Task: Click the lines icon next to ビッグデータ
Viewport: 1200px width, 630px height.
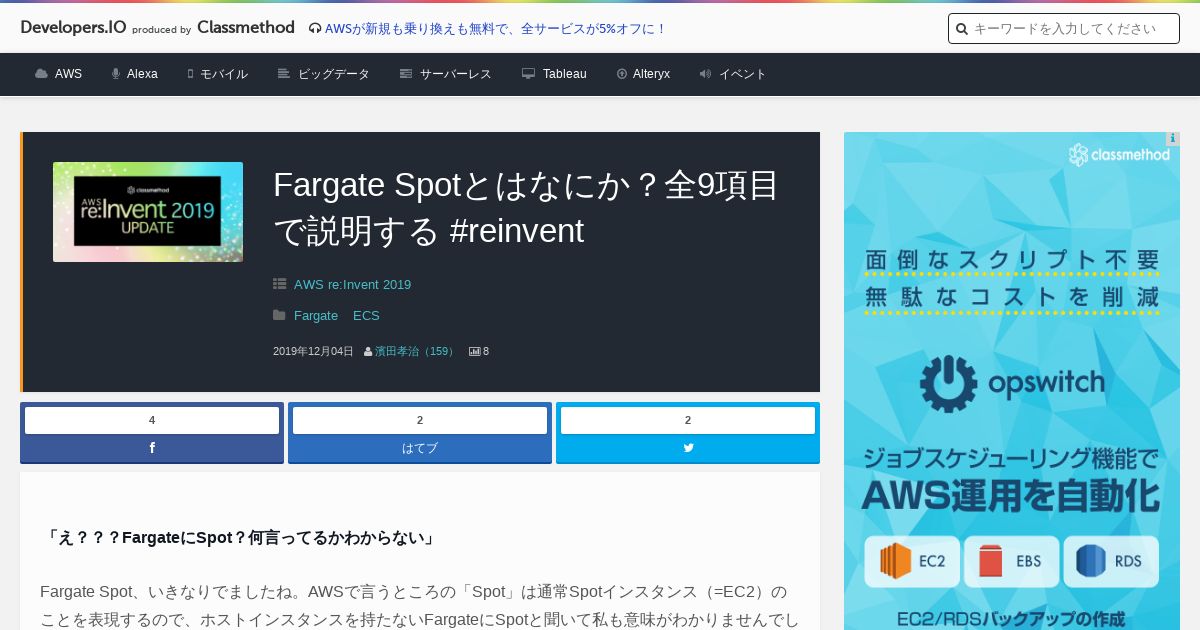Action: pyautogui.click(x=284, y=74)
